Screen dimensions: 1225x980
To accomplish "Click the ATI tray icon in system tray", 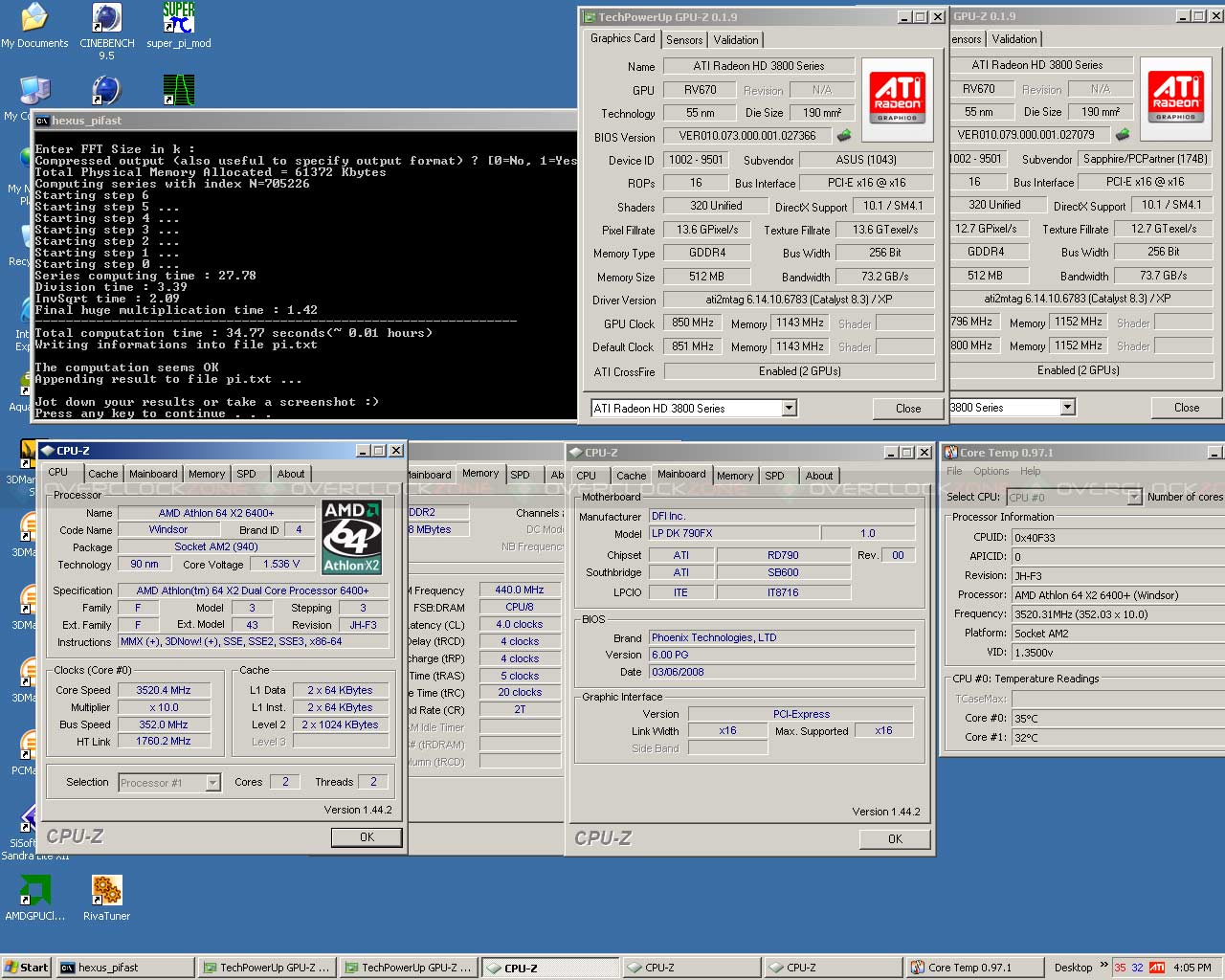I will [1157, 968].
